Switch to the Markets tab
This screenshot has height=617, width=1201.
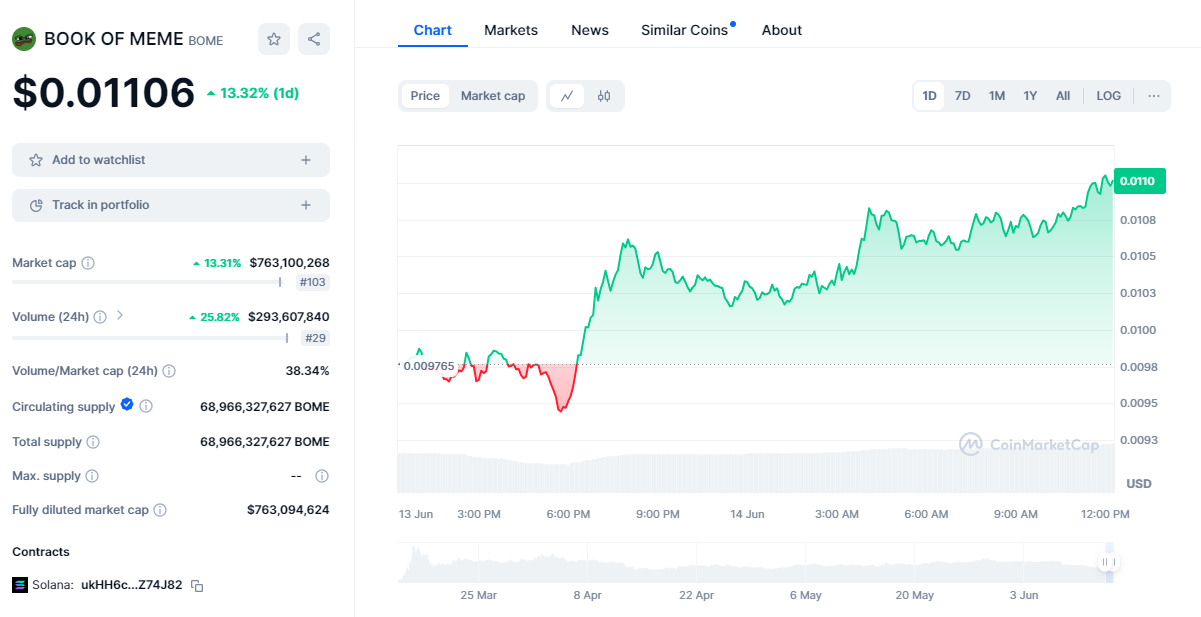point(511,30)
